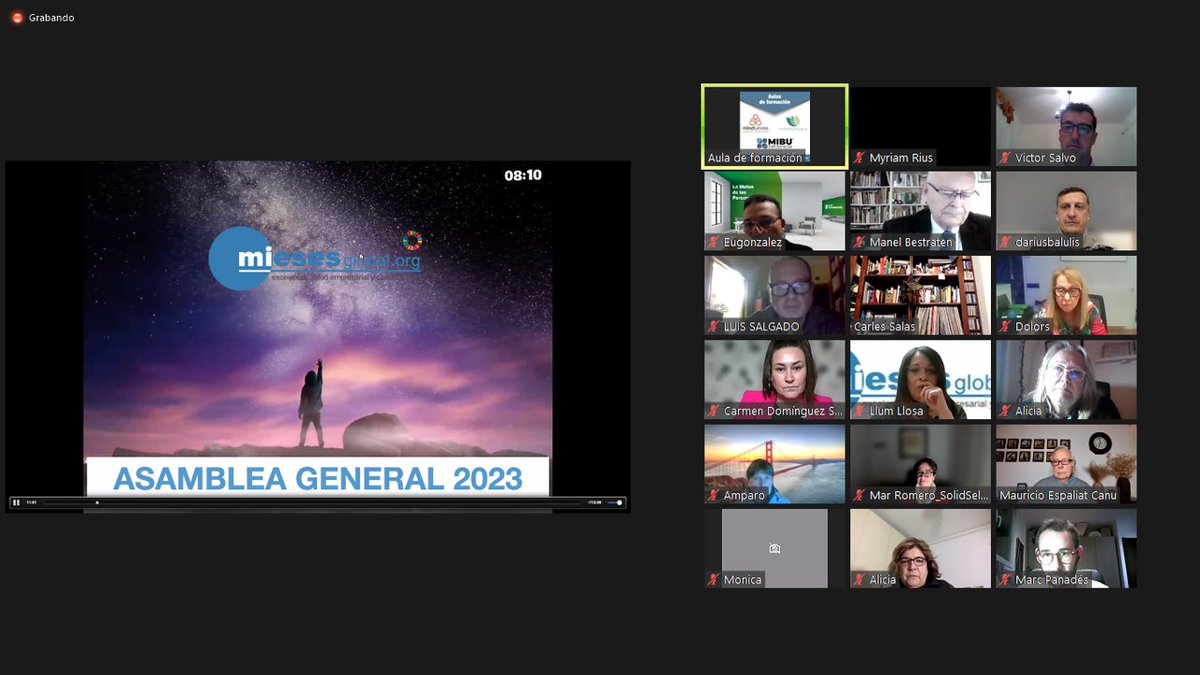Click Monica's muted microphone icon
This screenshot has width=1200, height=675.
tap(713, 580)
